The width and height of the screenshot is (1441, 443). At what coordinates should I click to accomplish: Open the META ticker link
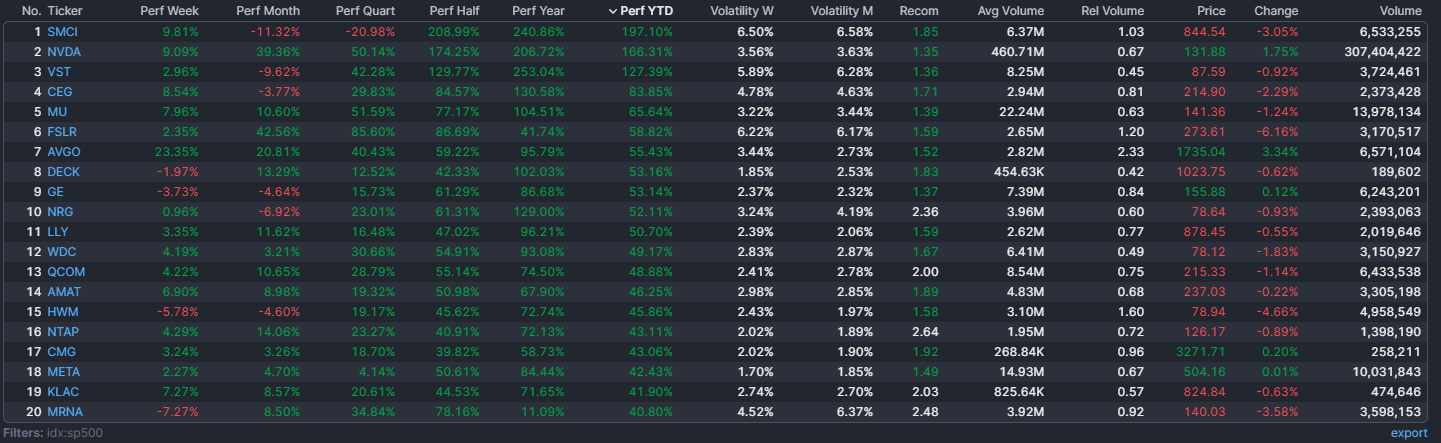[x=64, y=372]
